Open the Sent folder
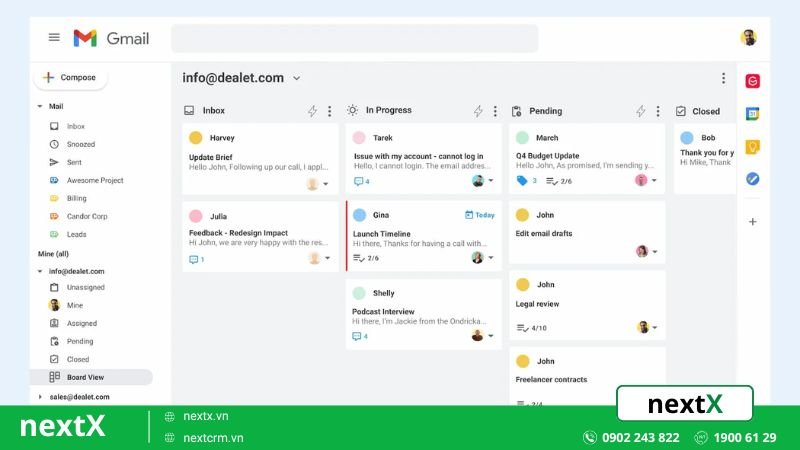800x450 pixels. [74, 162]
